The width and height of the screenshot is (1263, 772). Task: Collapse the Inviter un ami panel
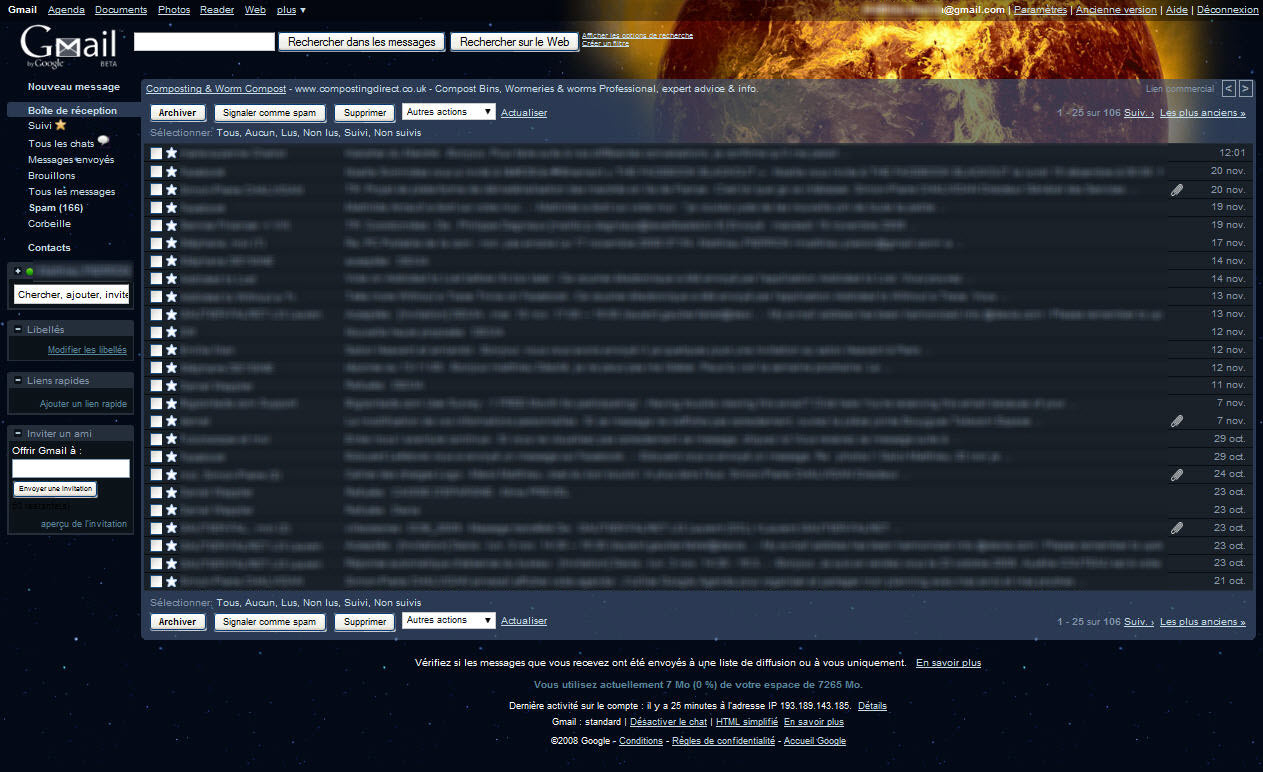pos(18,433)
